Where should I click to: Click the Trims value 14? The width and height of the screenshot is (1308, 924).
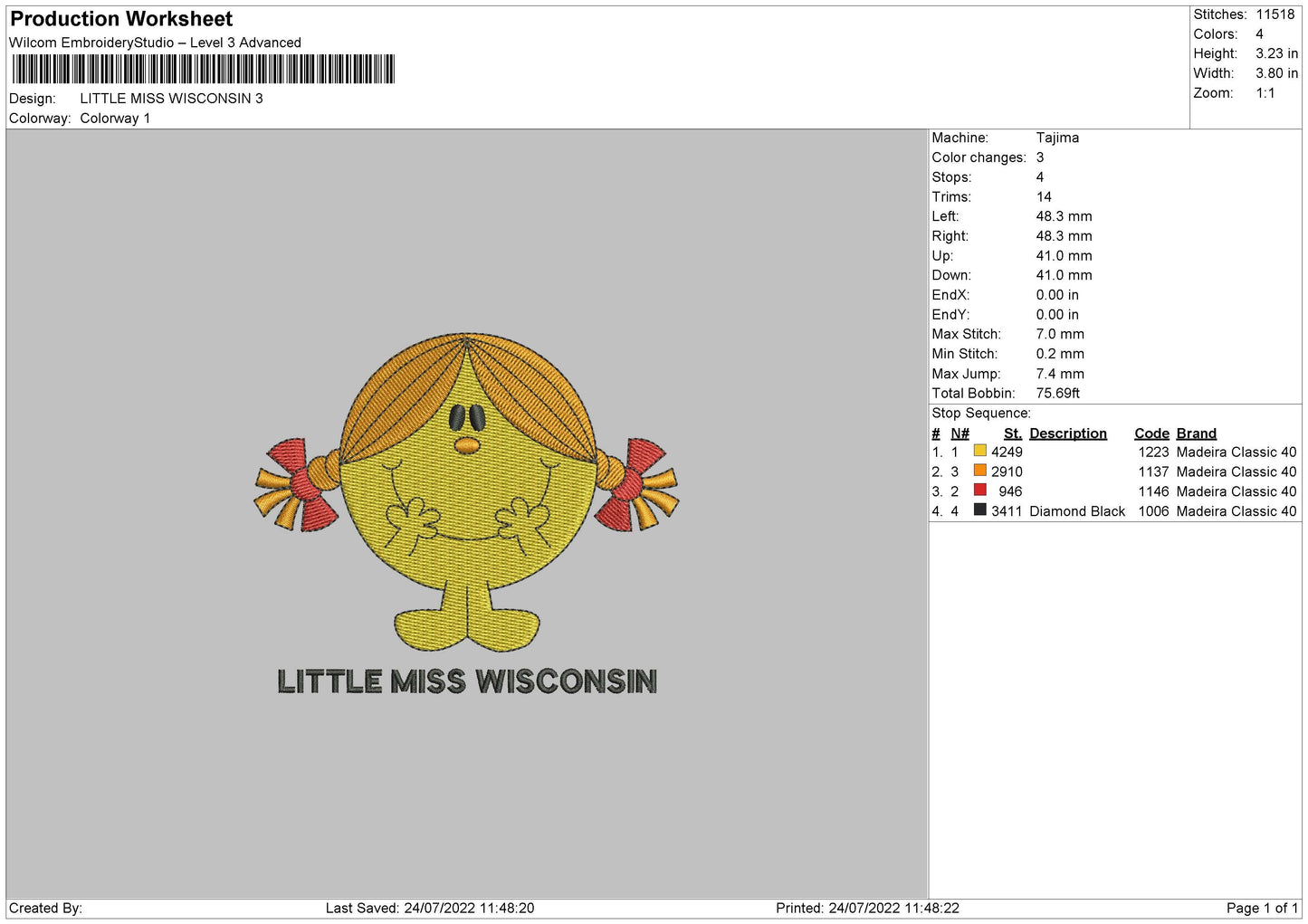point(1044,196)
